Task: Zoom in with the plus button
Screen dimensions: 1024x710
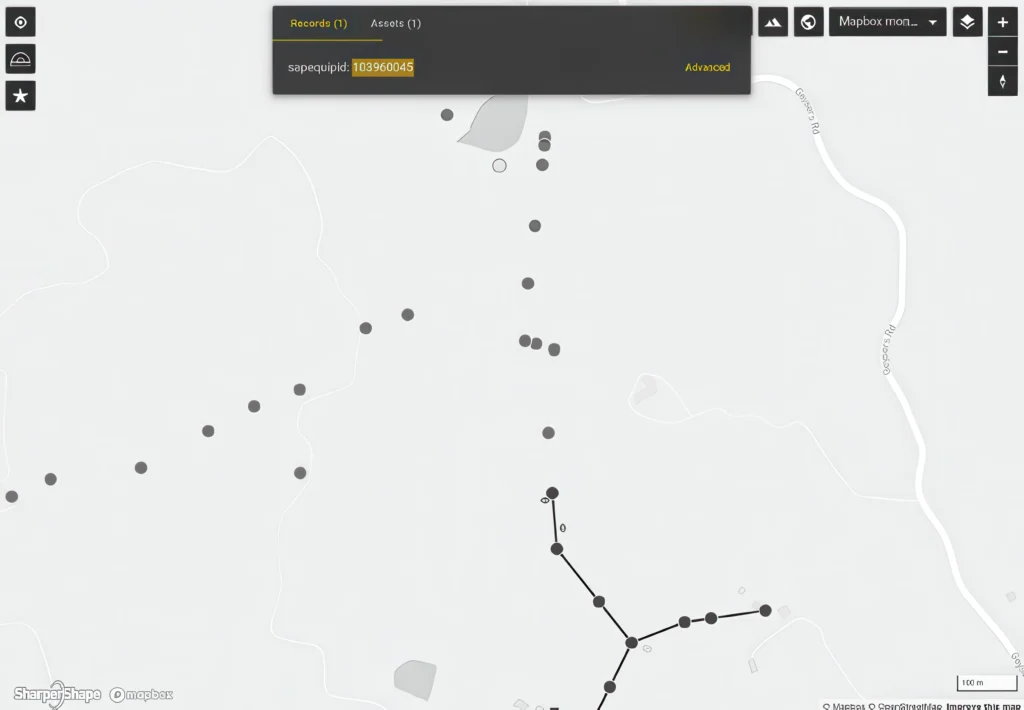Action: 1003,22
